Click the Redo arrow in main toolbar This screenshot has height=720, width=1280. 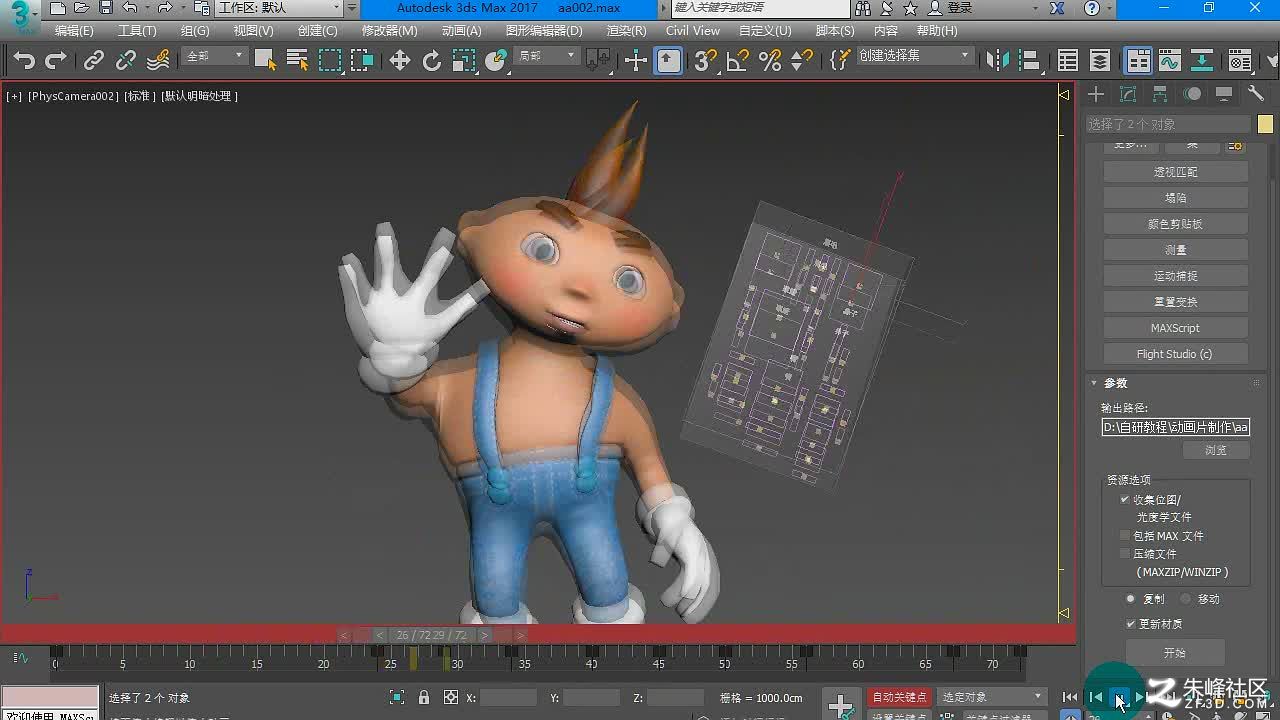[56, 61]
